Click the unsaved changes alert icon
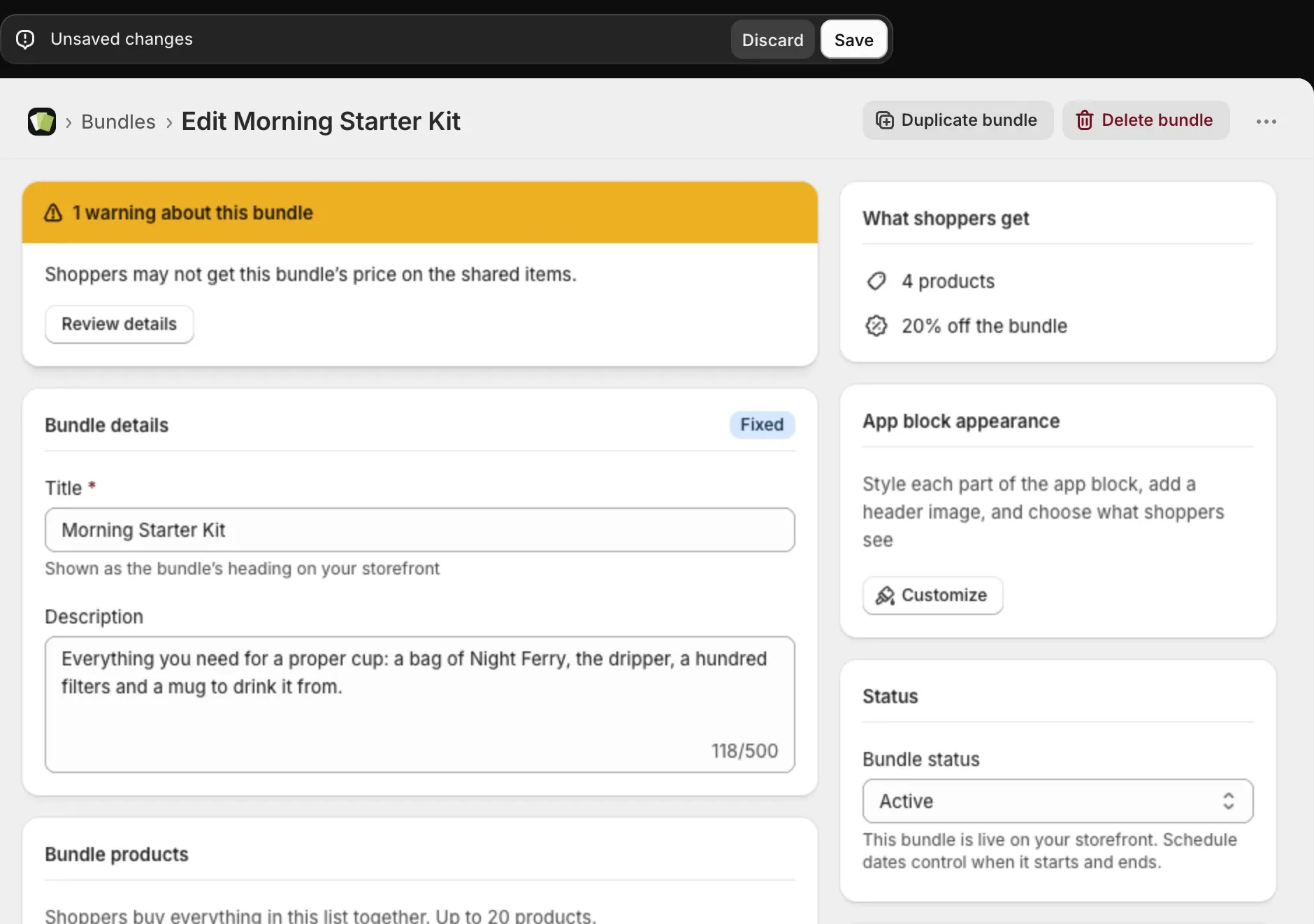The width and height of the screenshot is (1314, 924). point(25,39)
